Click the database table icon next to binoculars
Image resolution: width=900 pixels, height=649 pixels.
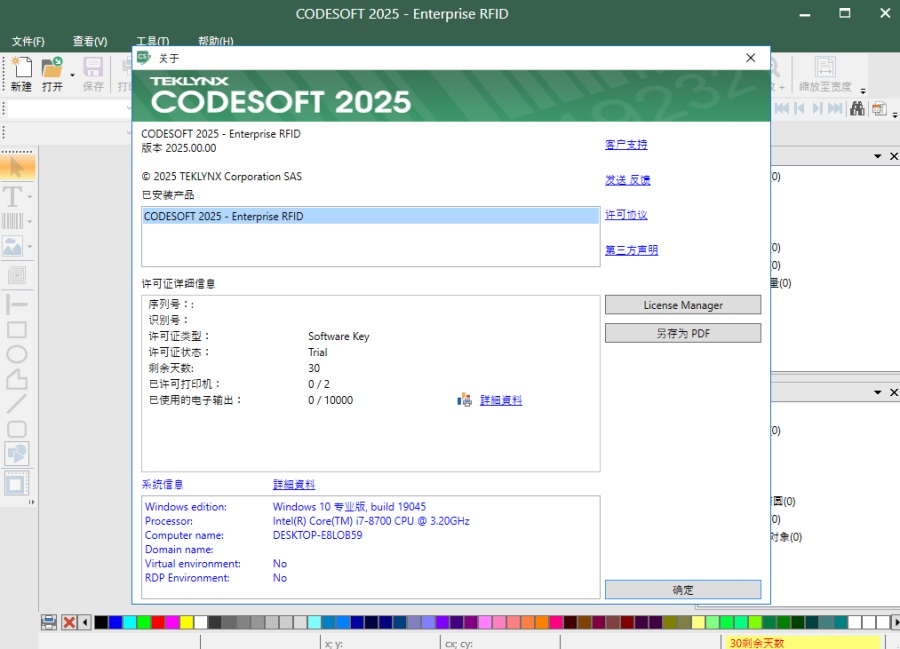(879, 108)
